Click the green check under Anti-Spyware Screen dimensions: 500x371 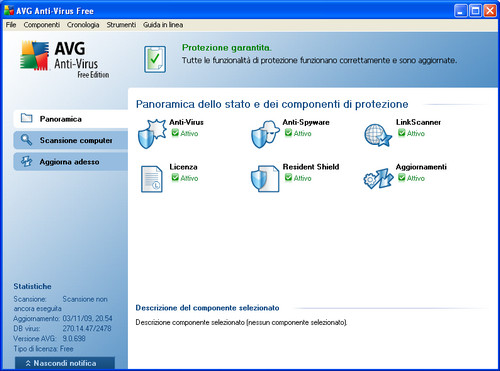[288, 133]
